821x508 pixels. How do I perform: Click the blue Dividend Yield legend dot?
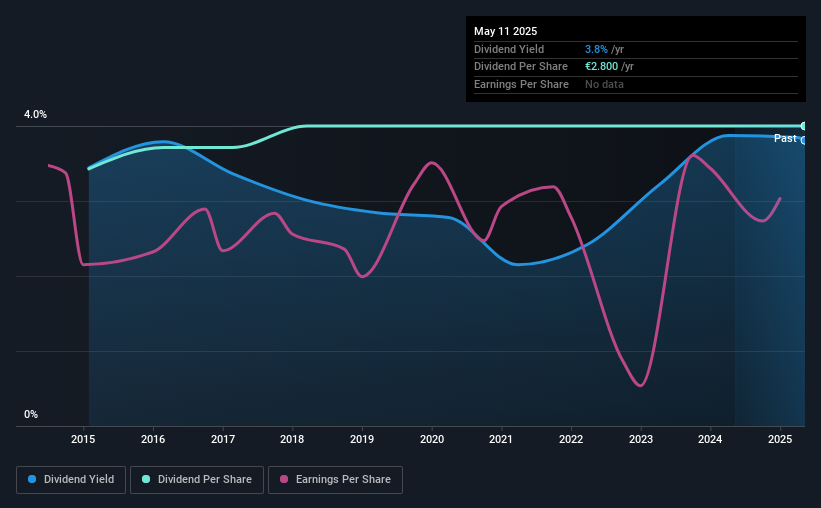(x=32, y=479)
